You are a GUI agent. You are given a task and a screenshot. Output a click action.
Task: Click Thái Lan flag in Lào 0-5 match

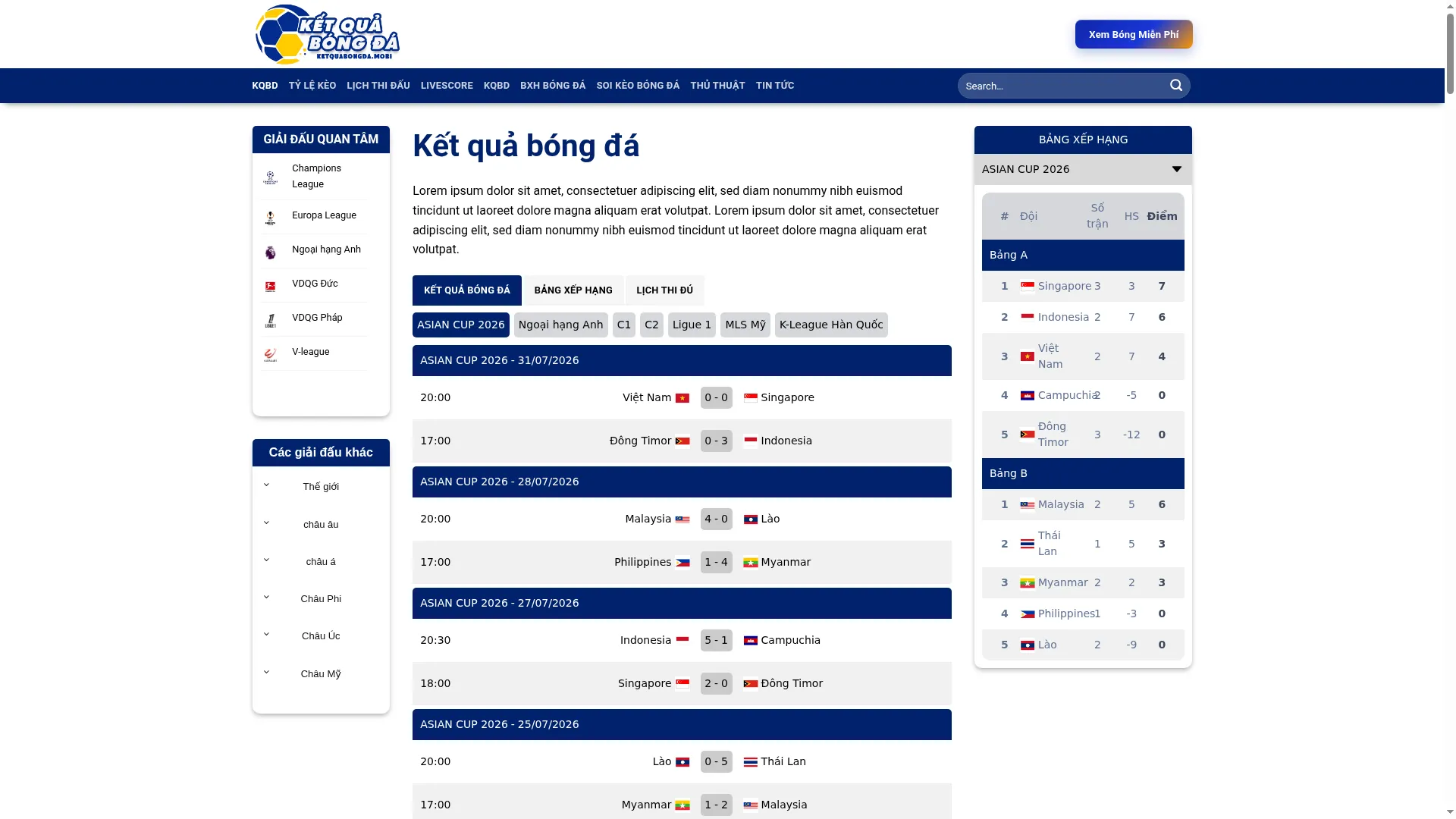(x=751, y=762)
